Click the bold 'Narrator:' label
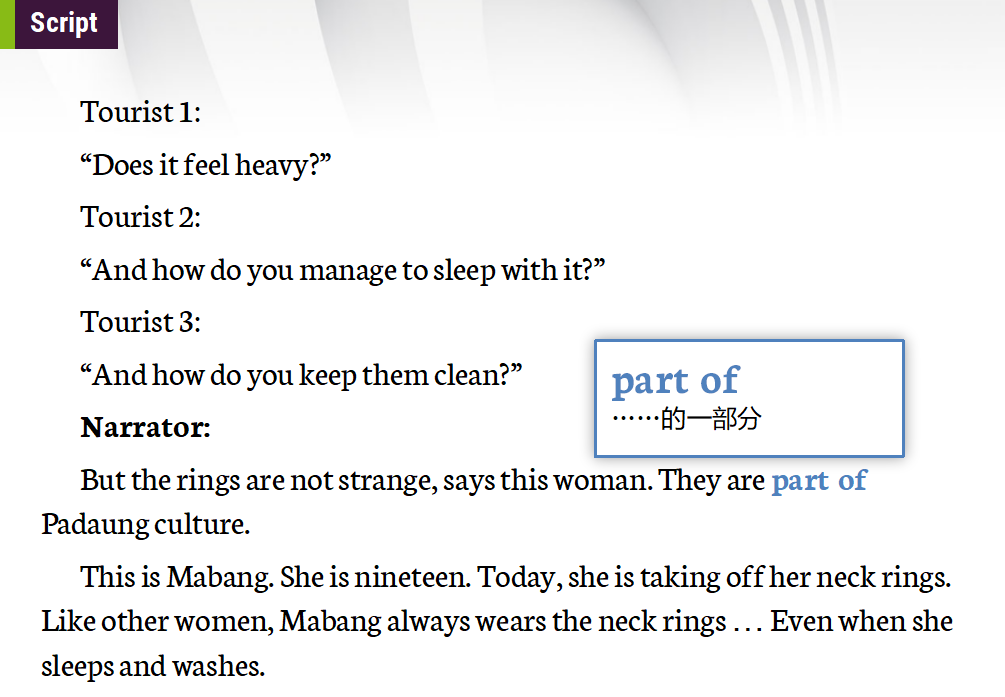This screenshot has height=697, width=1005. point(145,428)
